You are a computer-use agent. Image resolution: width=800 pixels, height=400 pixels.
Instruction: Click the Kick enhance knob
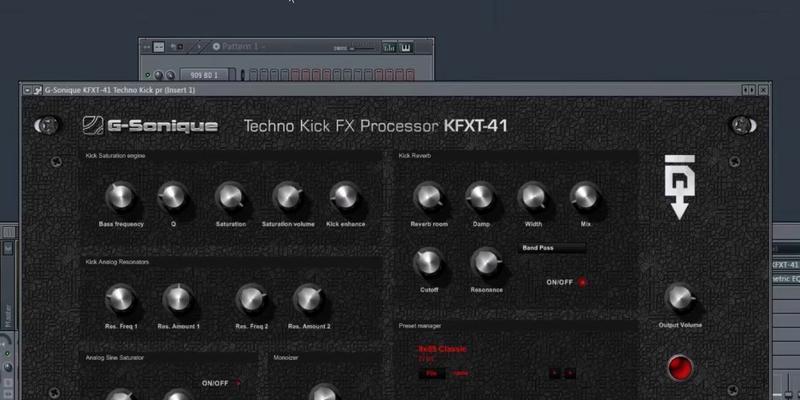[345, 197]
